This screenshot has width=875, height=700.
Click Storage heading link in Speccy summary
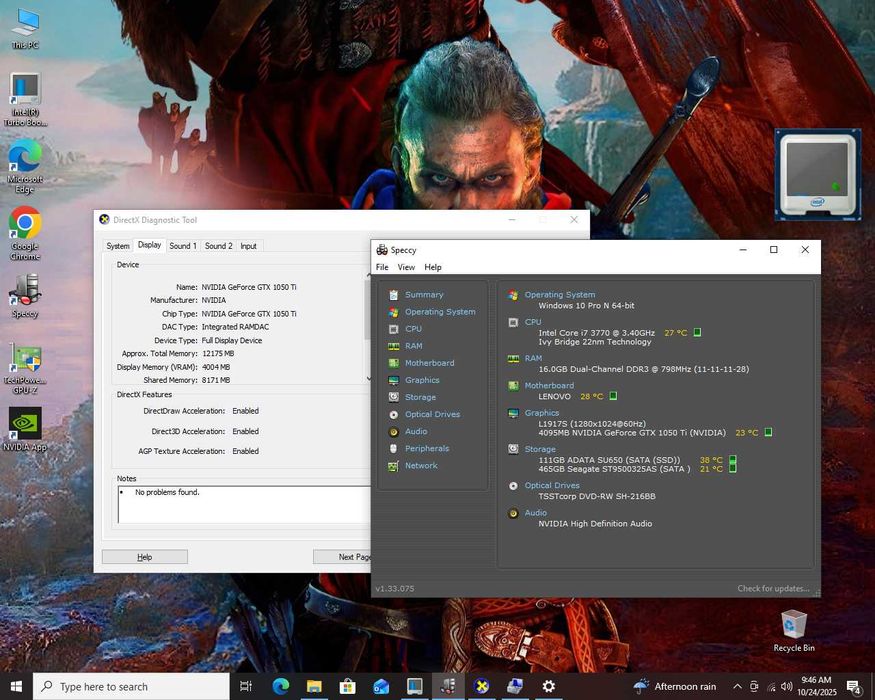click(540, 449)
